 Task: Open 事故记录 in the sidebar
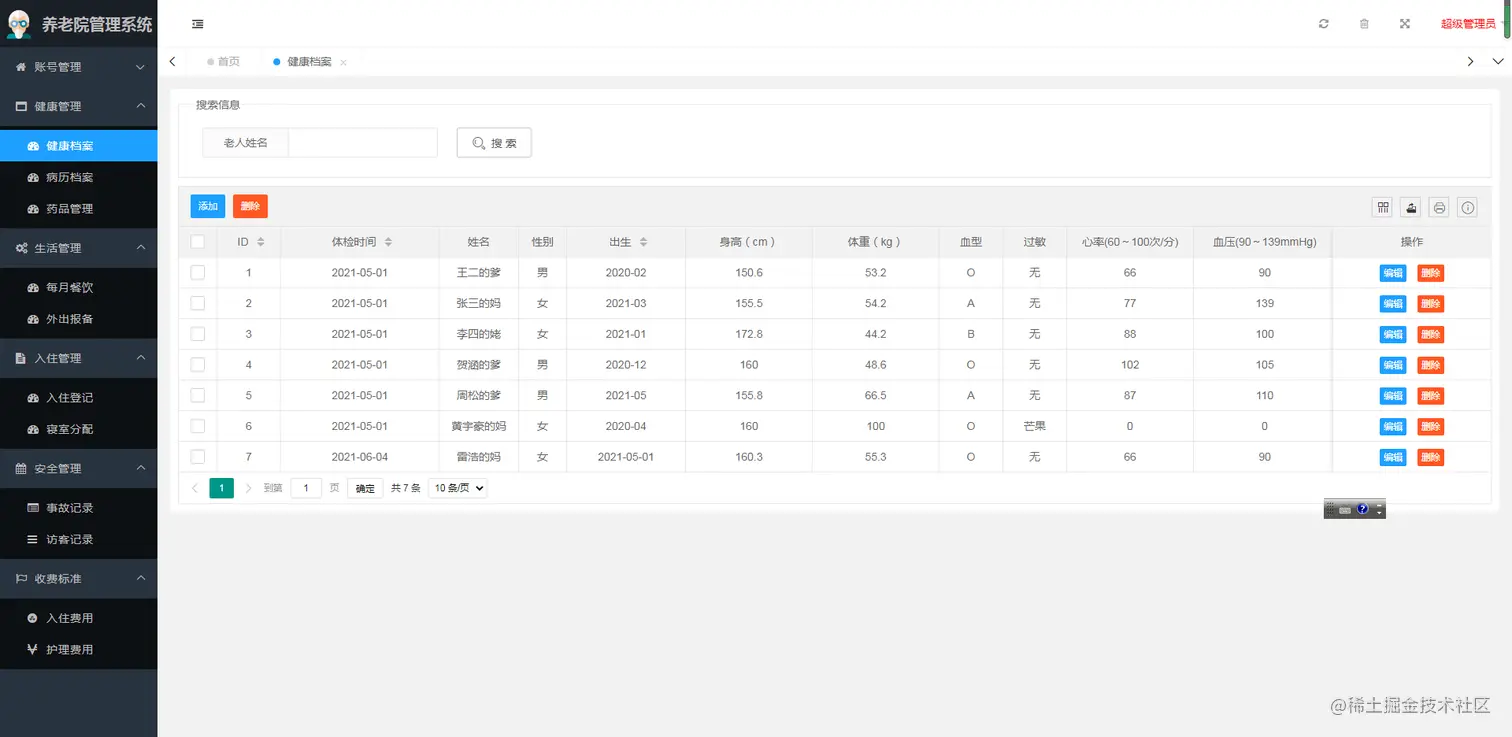pyautogui.click(x=79, y=508)
